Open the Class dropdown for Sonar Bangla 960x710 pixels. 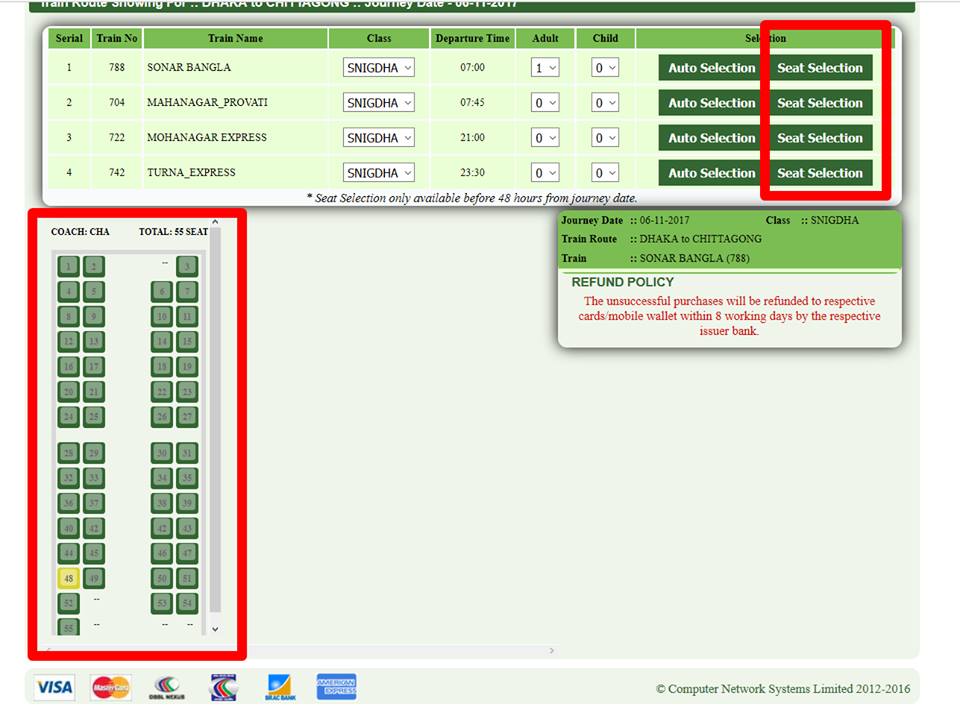tap(379, 68)
